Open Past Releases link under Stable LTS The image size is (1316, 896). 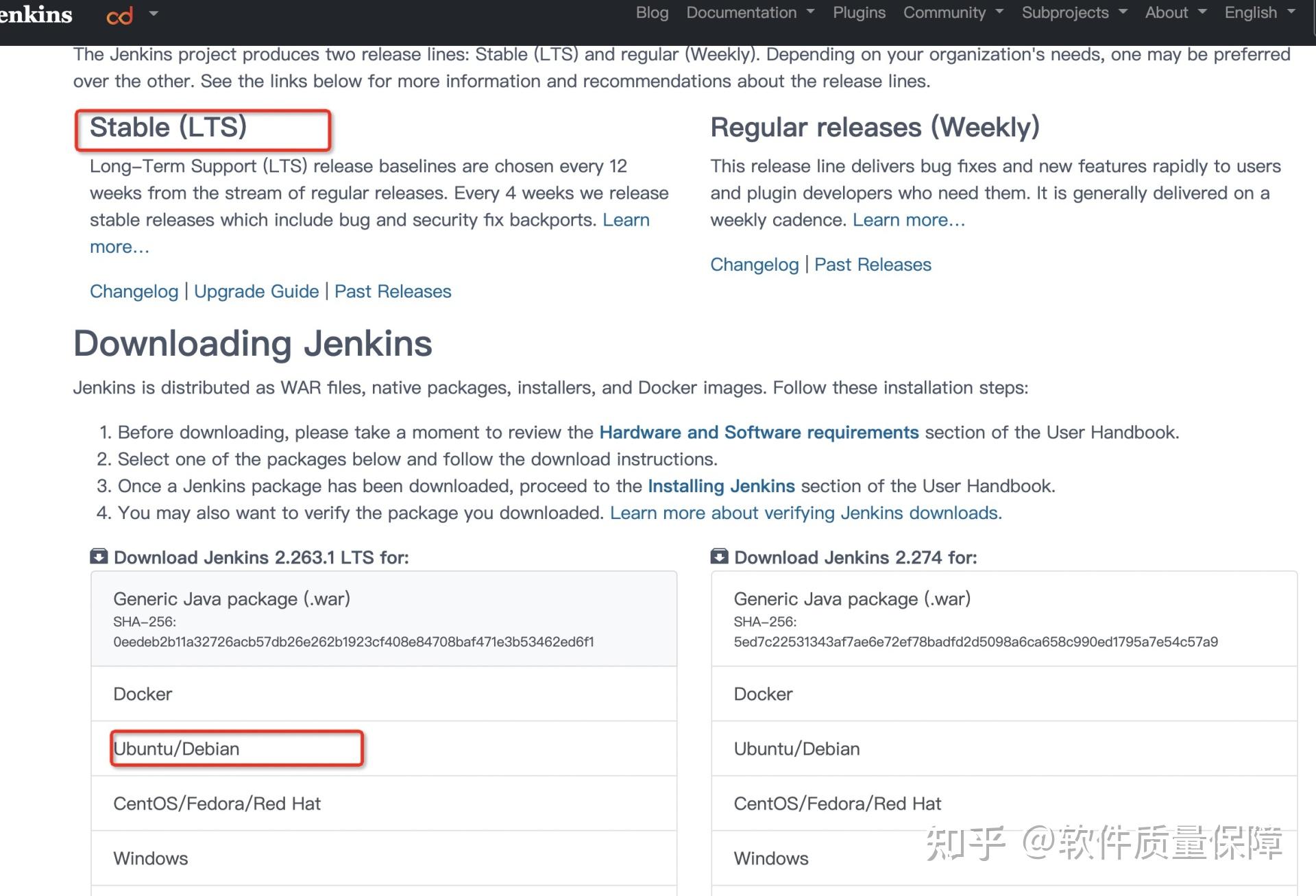tap(393, 291)
